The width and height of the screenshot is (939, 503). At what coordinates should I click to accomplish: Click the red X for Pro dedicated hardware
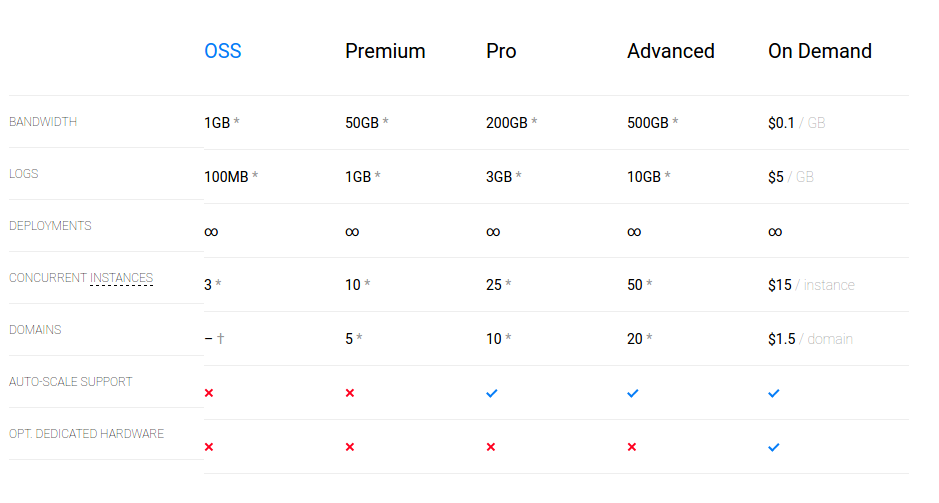[x=491, y=447]
